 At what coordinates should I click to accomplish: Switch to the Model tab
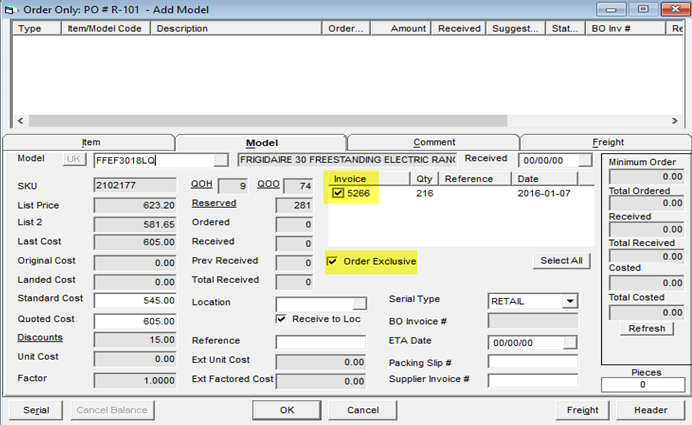coord(261,143)
